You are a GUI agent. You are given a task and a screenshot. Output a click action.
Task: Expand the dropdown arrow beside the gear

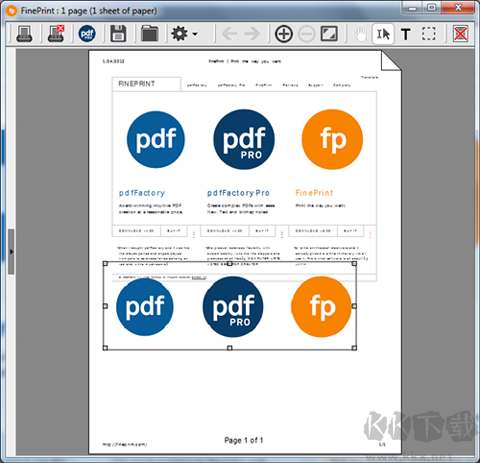click(x=195, y=34)
